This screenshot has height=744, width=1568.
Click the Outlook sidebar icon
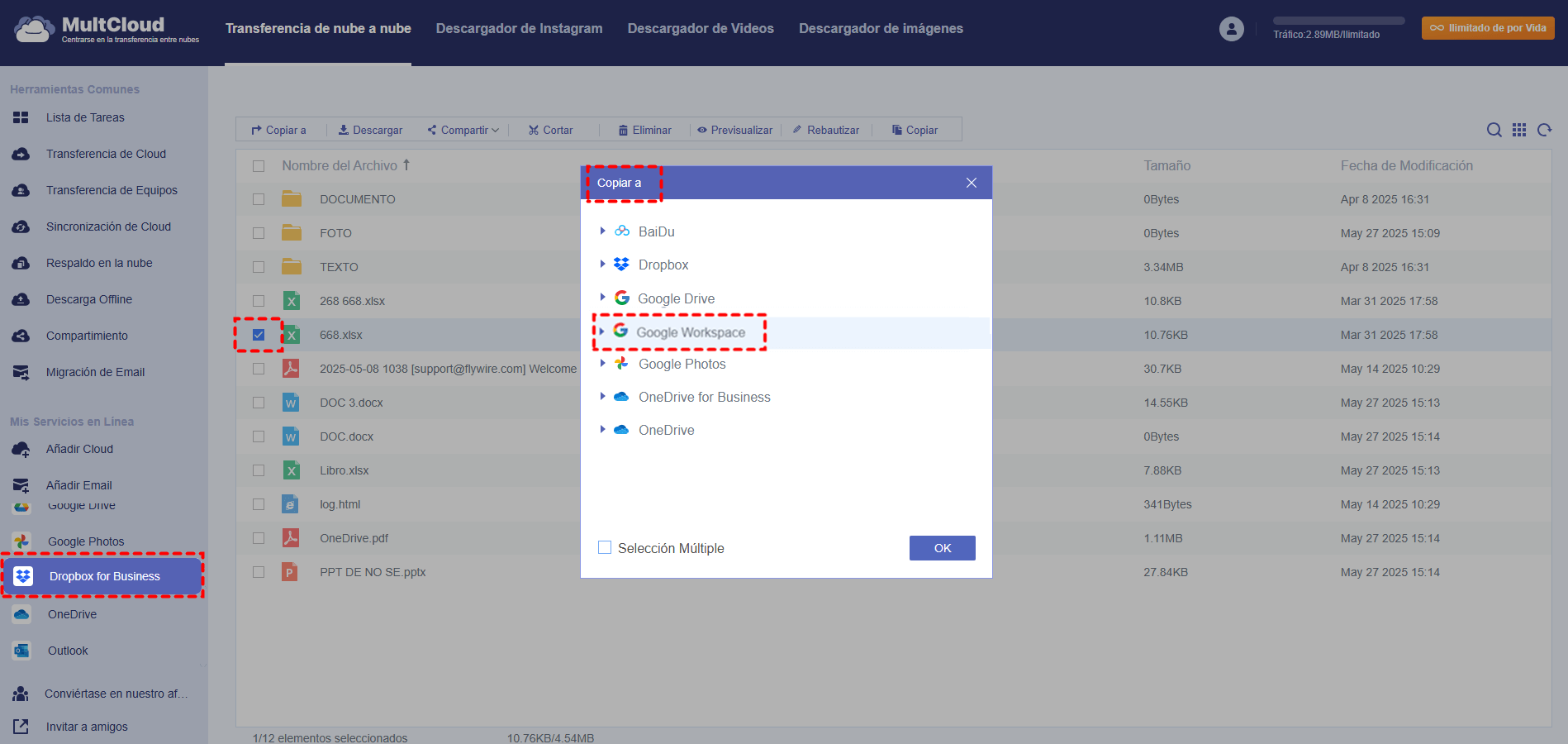click(22, 651)
